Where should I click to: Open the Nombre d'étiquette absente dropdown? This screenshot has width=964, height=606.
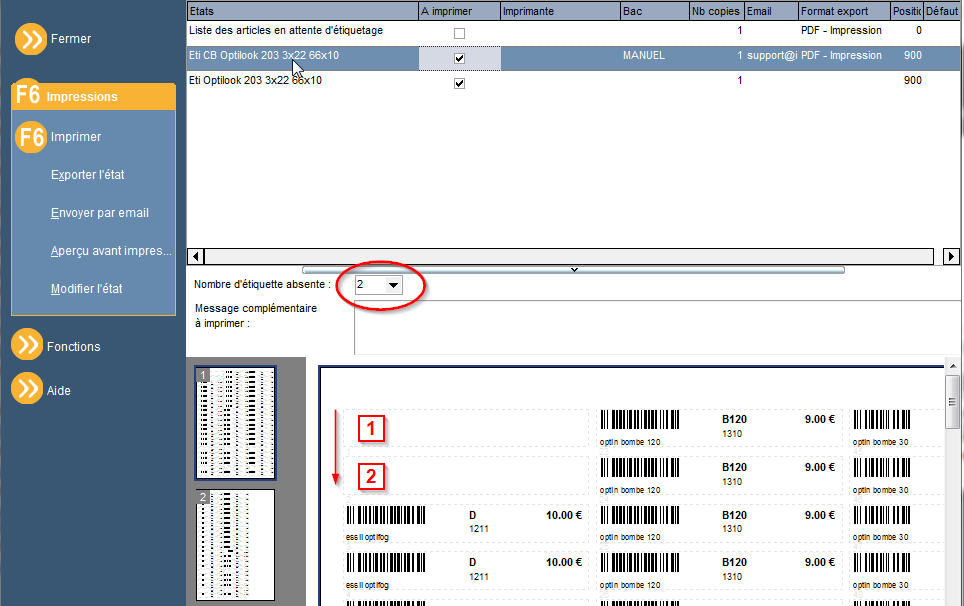point(393,285)
